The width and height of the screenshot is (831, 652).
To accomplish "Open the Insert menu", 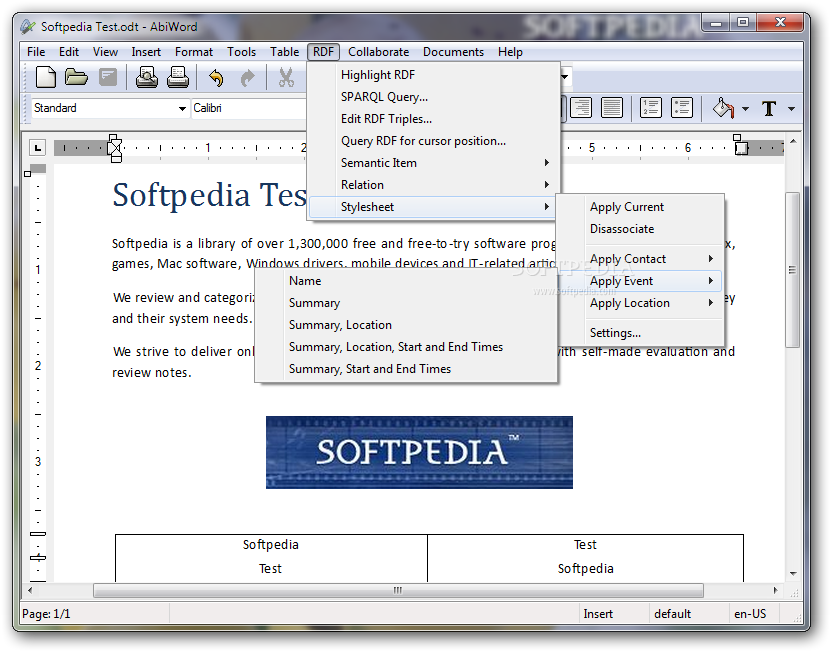I will tap(146, 52).
